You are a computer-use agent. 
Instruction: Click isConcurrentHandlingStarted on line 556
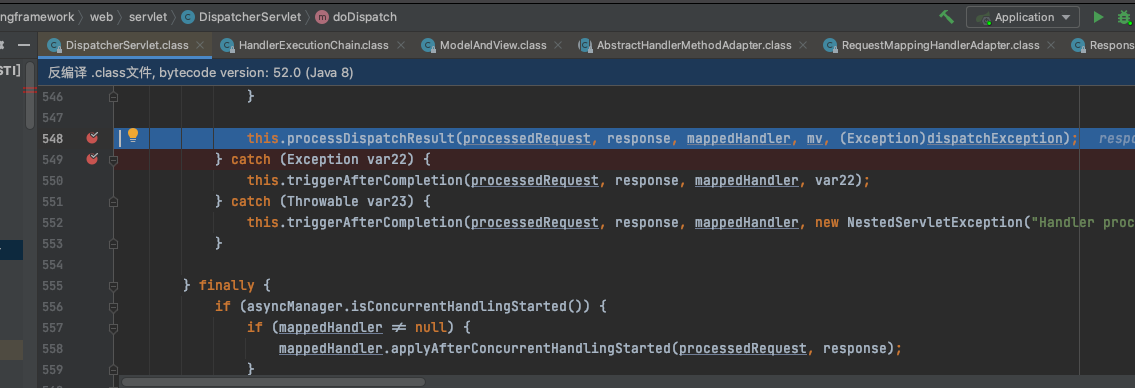click(460, 306)
